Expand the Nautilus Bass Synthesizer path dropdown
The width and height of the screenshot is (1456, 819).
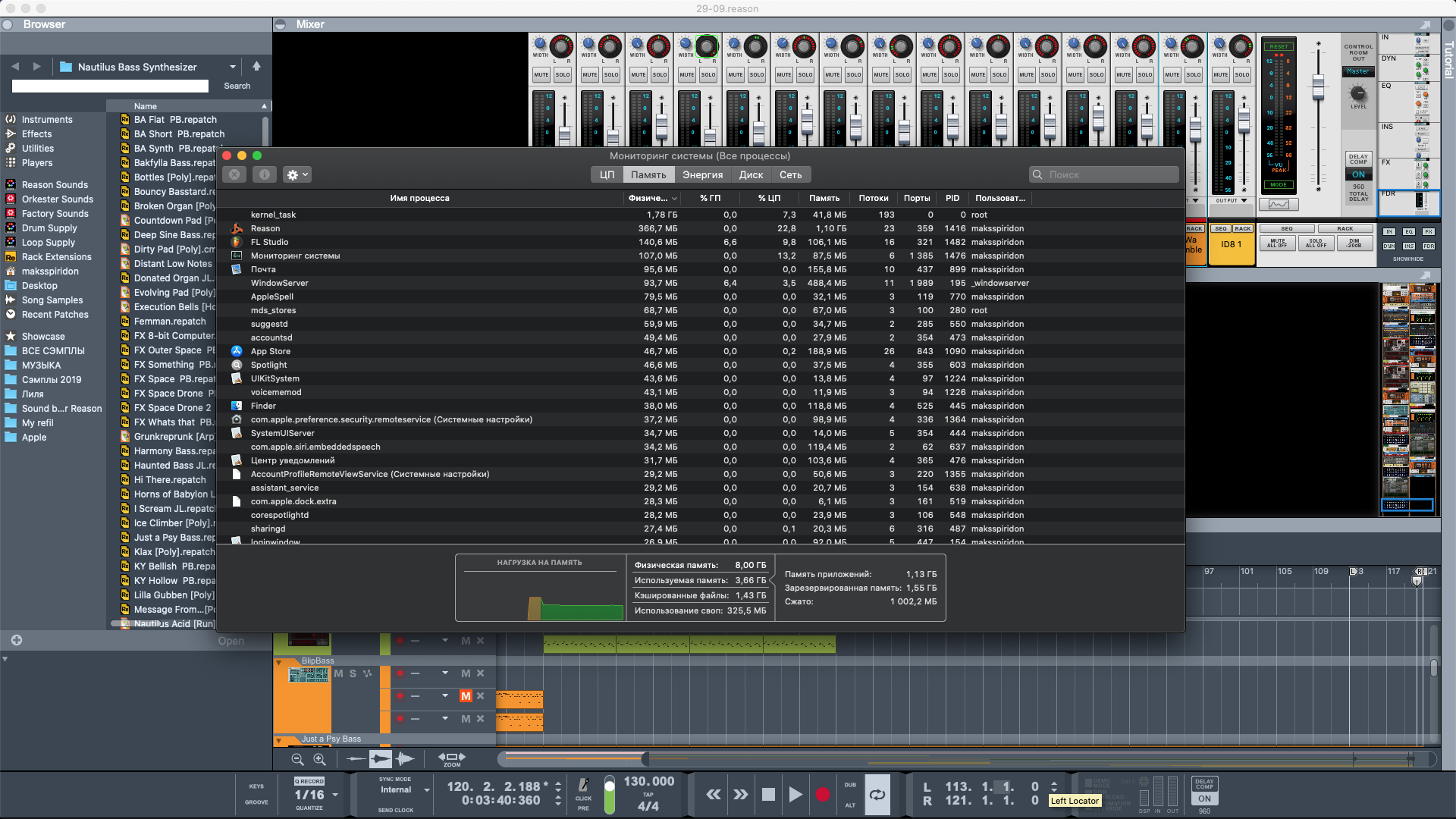tap(233, 67)
